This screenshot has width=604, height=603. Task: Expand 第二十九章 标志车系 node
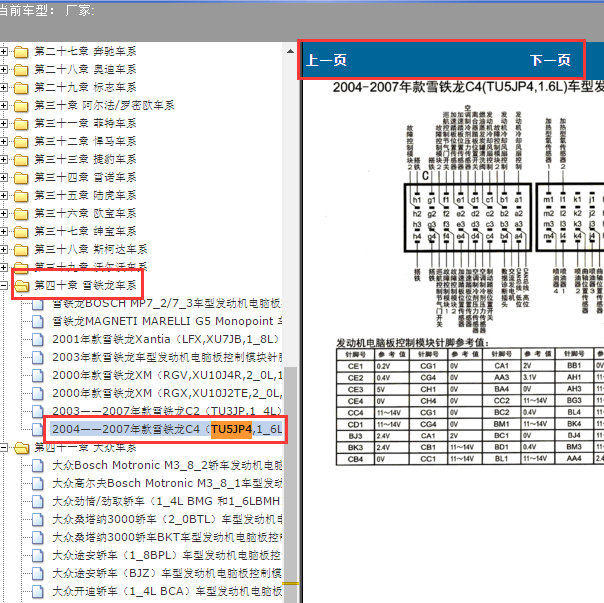[3, 87]
